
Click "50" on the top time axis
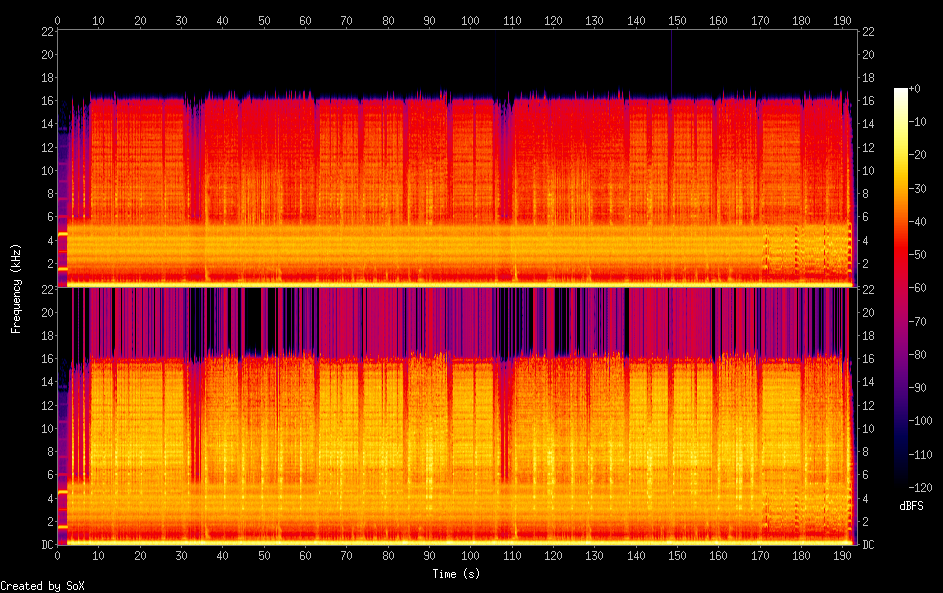[264, 20]
